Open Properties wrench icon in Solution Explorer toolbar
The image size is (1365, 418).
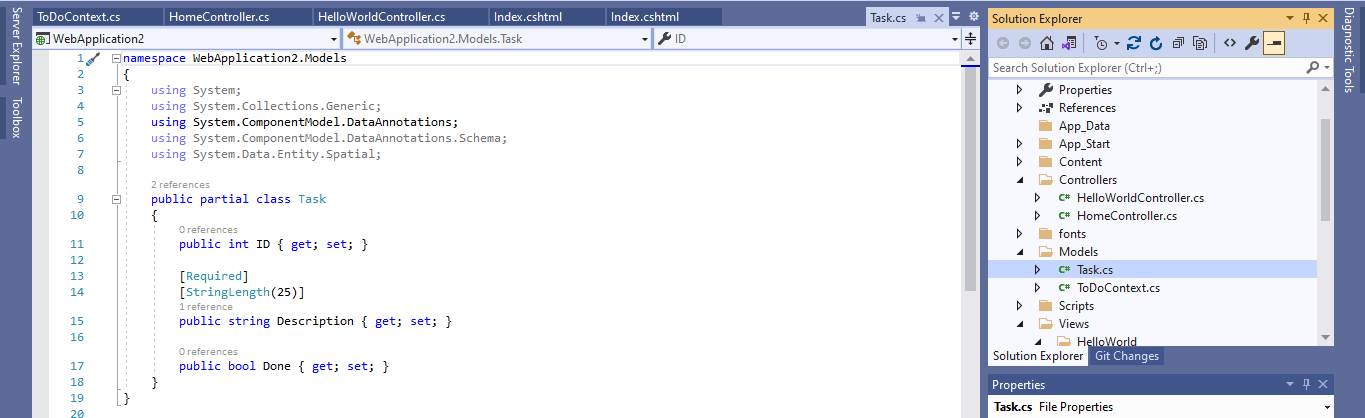pos(1251,43)
